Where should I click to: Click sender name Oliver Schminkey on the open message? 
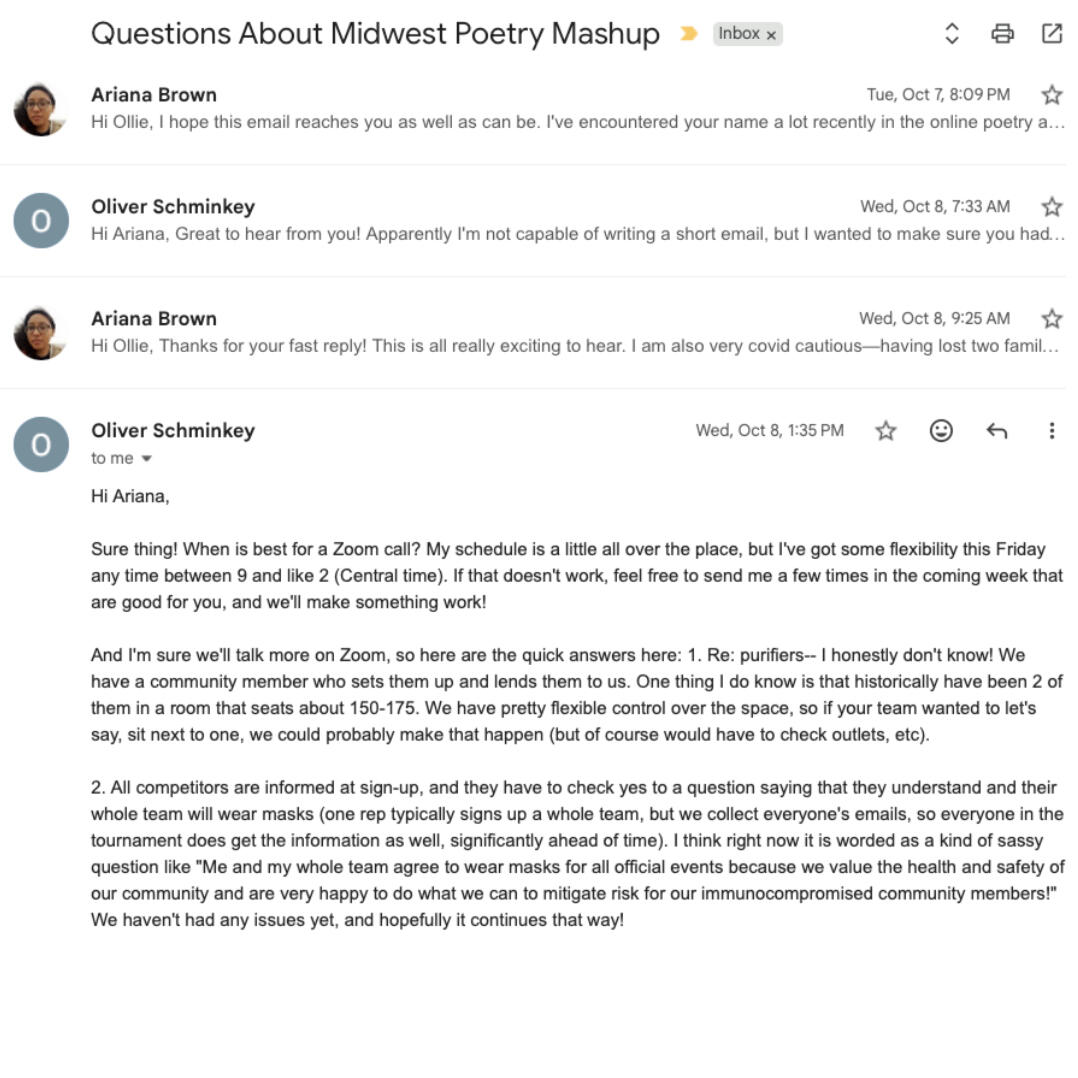click(x=173, y=431)
